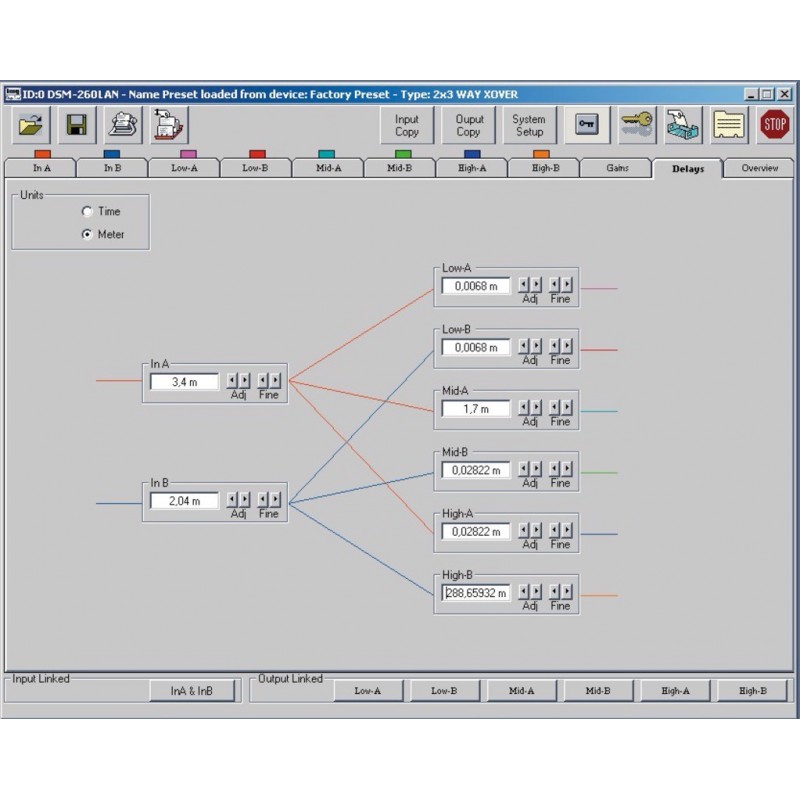Decrease In A delay with Adj left arrow
Image resolution: width=800 pixels, height=800 pixels.
pyautogui.click(x=232, y=381)
